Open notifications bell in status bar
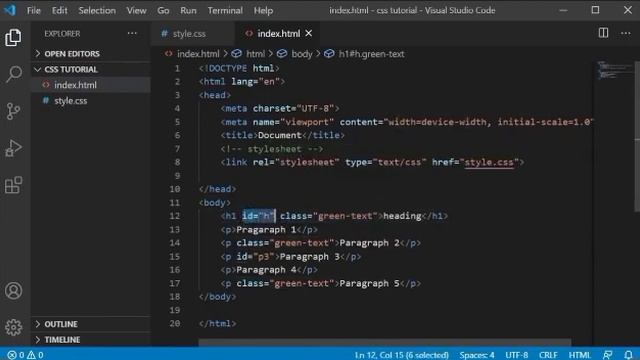The width and height of the screenshot is (640, 360). (628, 355)
